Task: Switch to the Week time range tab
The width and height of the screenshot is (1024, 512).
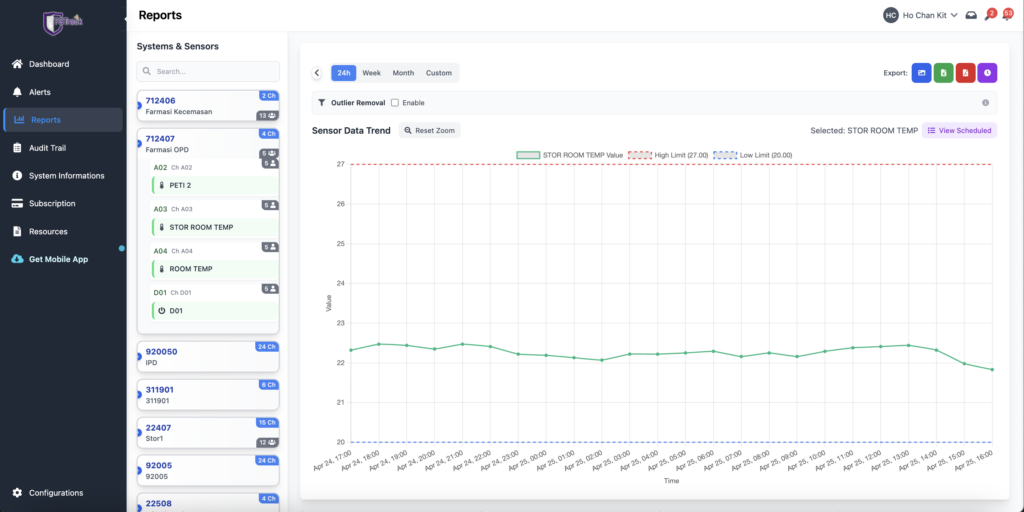Action: pyautogui.click(x=371, y=73)
